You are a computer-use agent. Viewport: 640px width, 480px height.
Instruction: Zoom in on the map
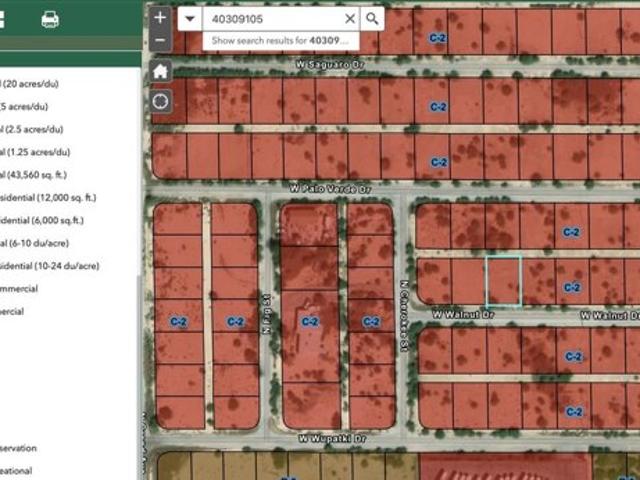pyautogui.click(x=160, y=18)
